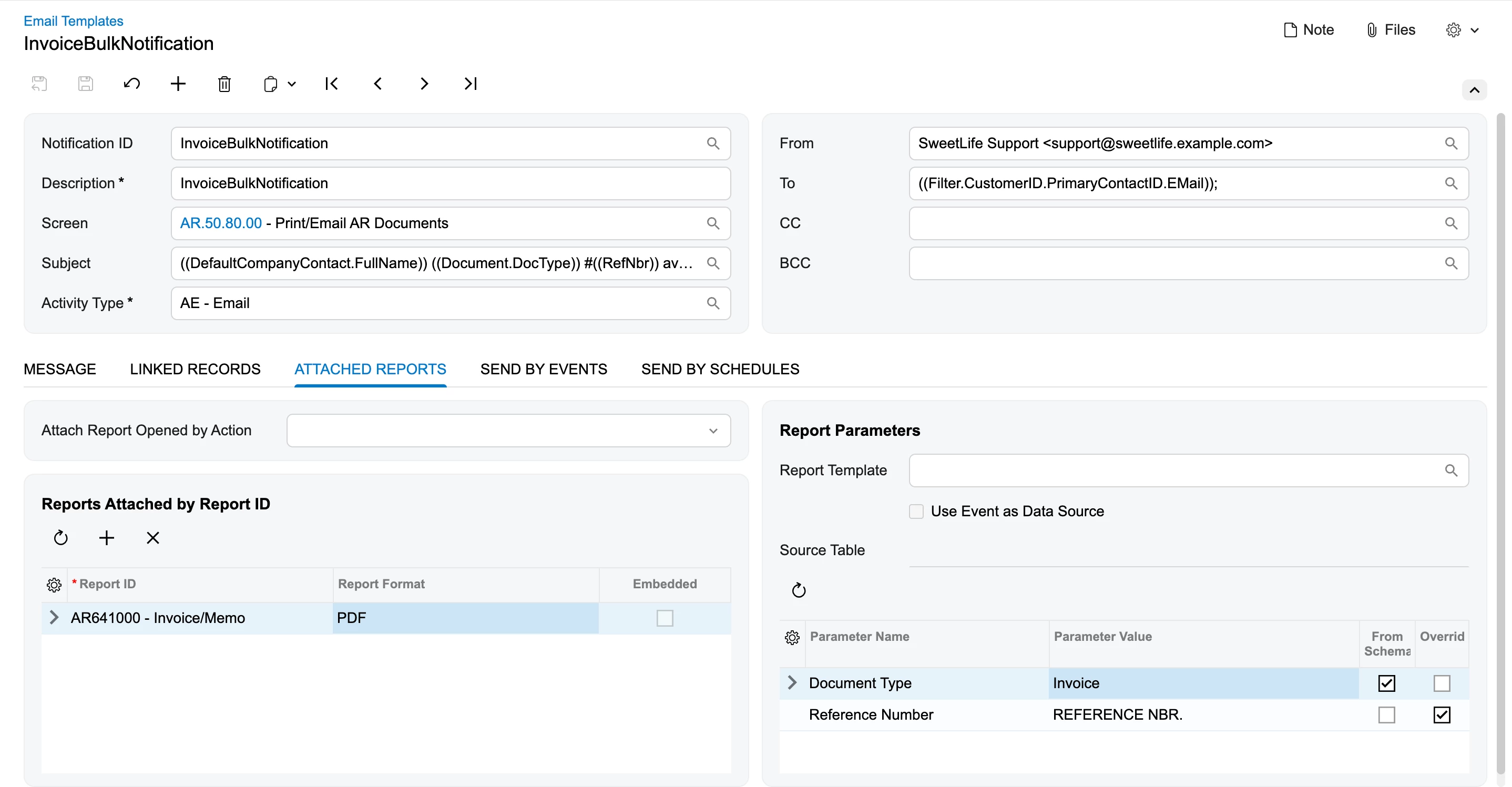1512x787 pixels.
Task: Open clipboard dropdown arrow in toolbar
Action: pos(292,84)
